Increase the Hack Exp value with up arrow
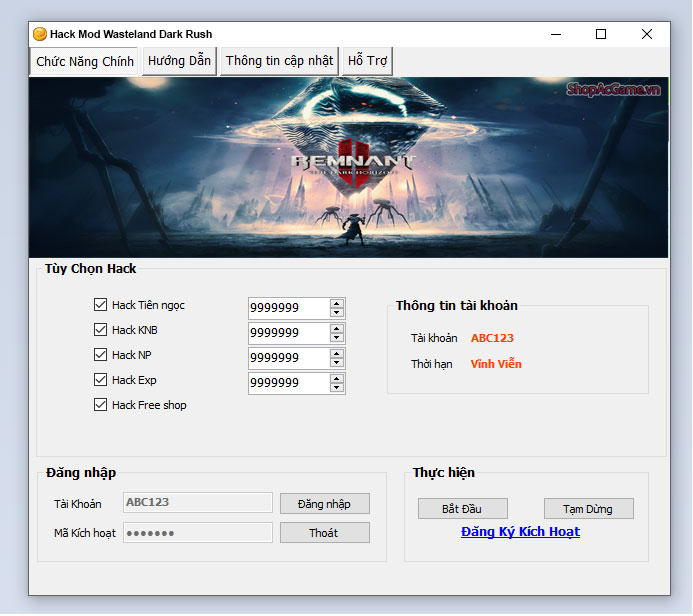693x616 pixels. click(x=337, y=379)
